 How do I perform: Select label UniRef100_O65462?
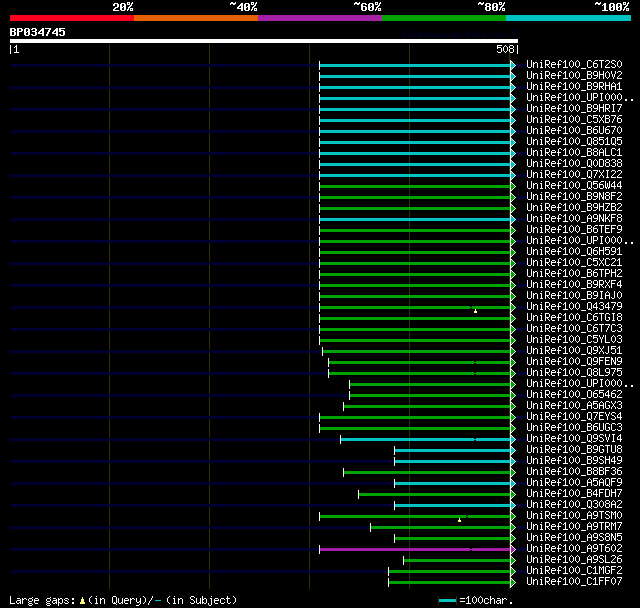pyautogui.click(x=574, y=395)
